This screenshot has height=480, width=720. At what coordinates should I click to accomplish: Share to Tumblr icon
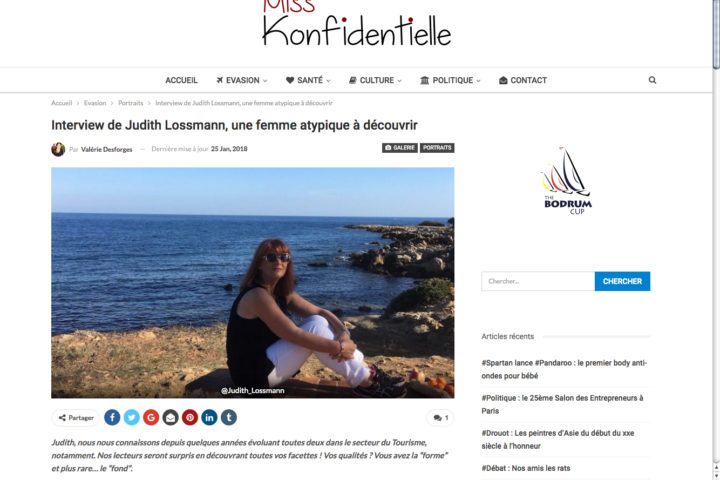(229, 418)
